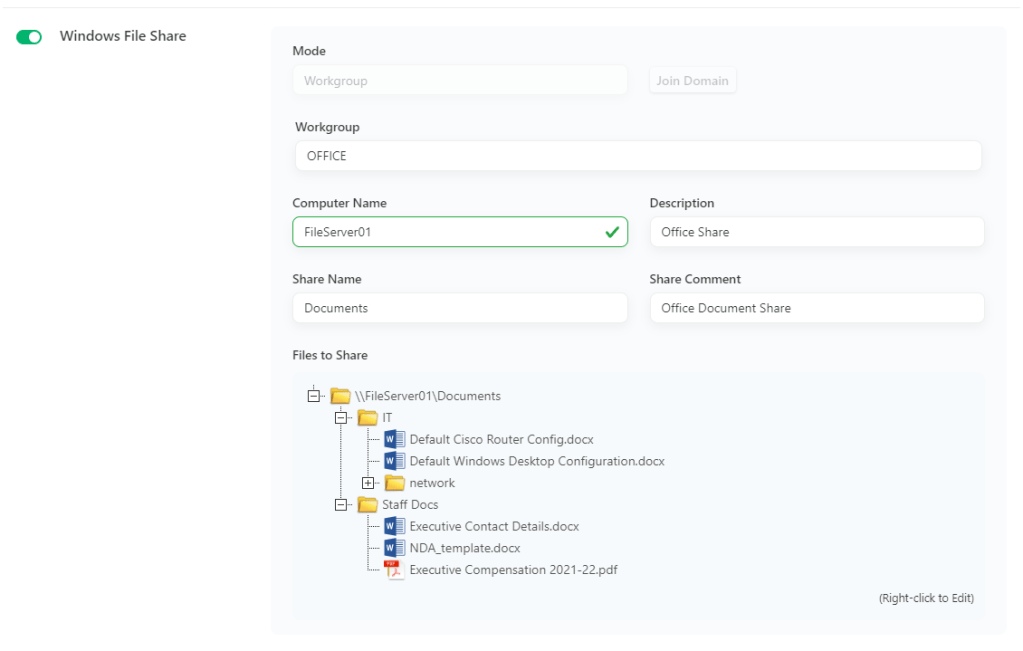
Task: Collapse the \\FileServer01\Documents root node
Action: pyautogui.click(x=315, y=396)
